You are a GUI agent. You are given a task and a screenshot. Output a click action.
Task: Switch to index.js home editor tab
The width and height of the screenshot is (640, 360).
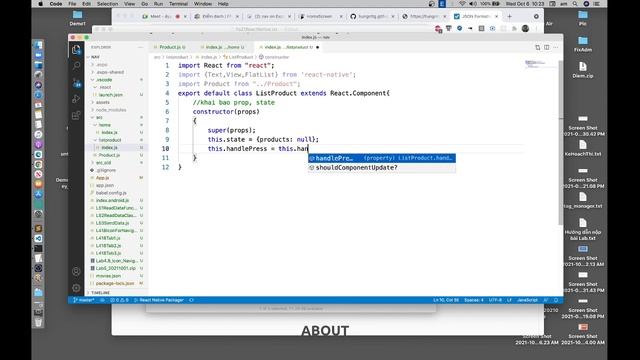tap(223, 47)
